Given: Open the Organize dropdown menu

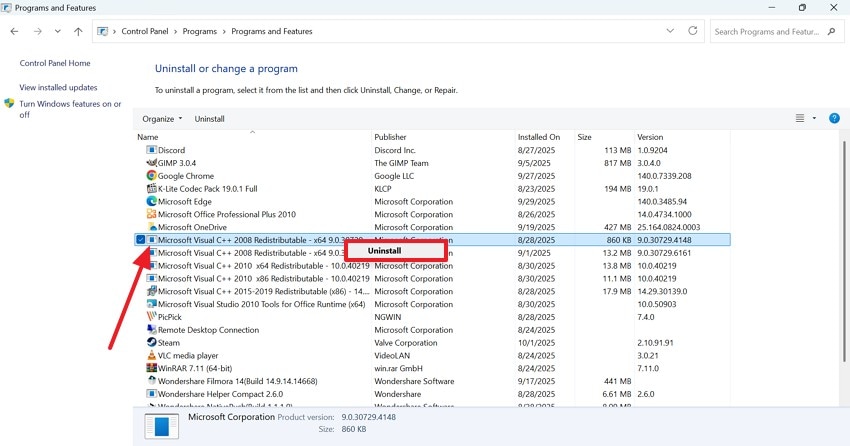Looking at the screenshot, I should pyautogui.click(x=162, y=119).
